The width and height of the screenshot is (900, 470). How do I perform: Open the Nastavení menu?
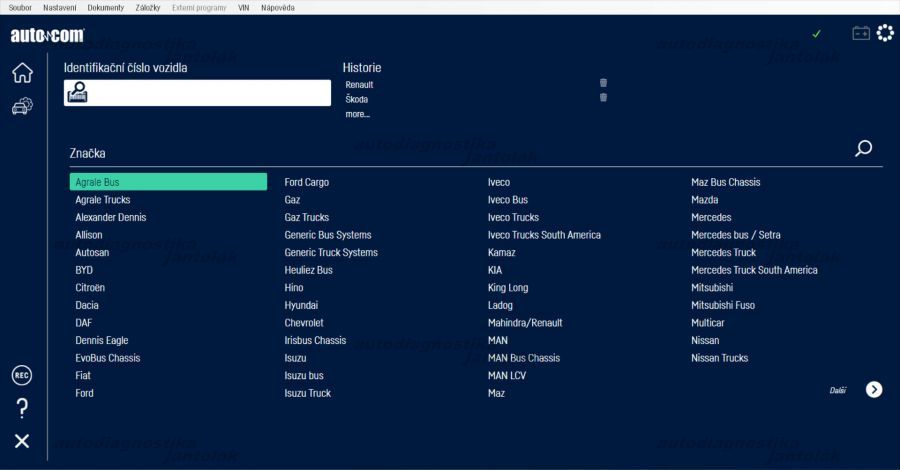(x=60, y=7)
